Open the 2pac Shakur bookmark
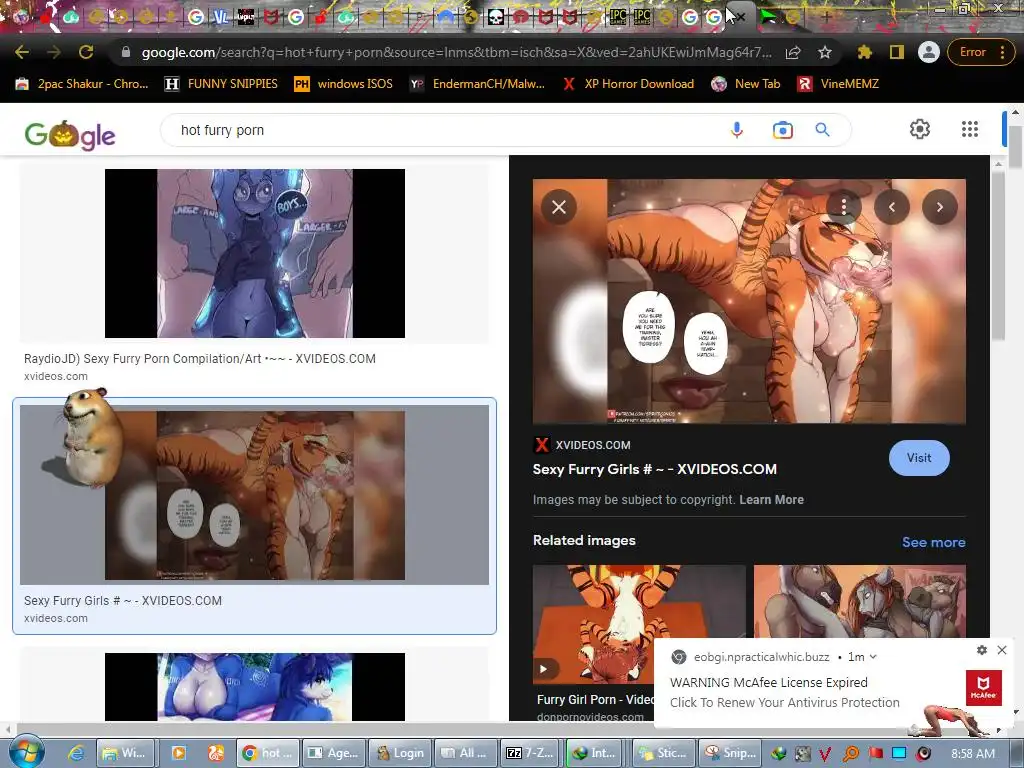 (82, 84)
